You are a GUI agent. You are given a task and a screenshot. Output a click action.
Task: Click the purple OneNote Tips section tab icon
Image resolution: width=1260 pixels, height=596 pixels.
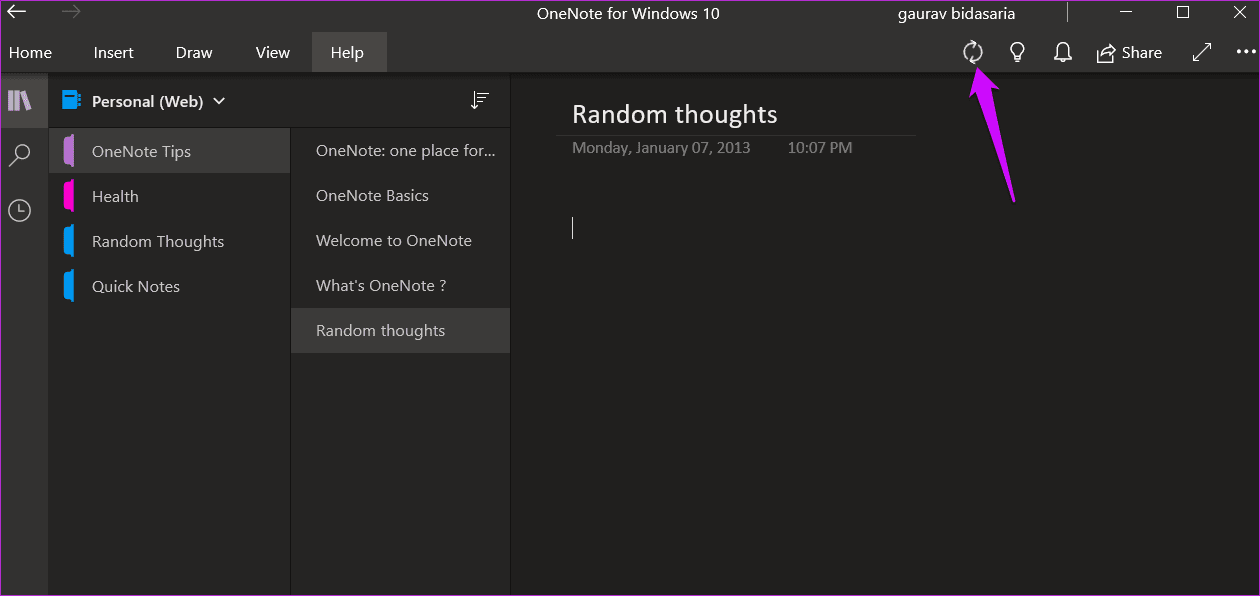(69, 151)
